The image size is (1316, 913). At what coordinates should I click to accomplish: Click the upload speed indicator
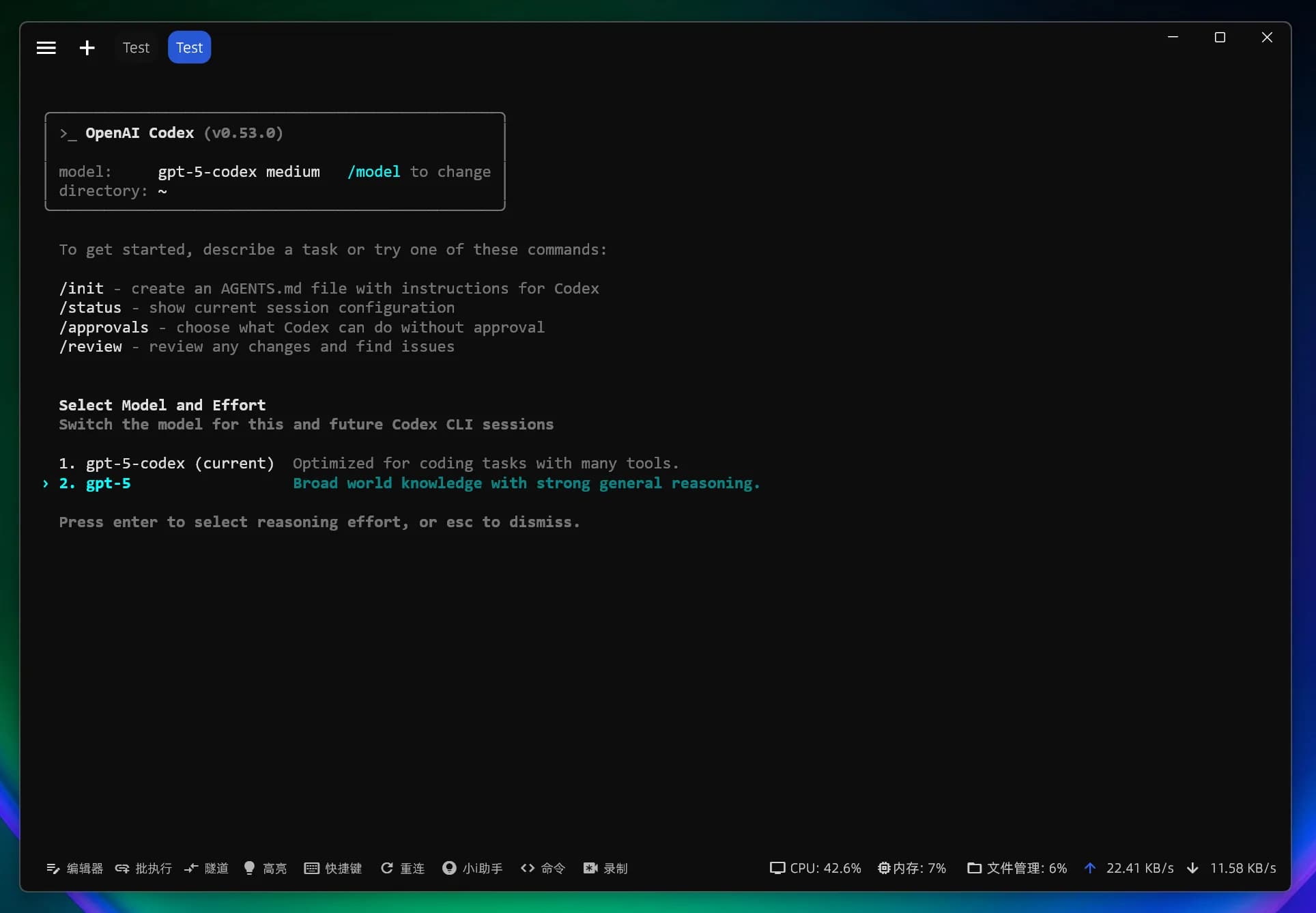[x=1130, y=868]
